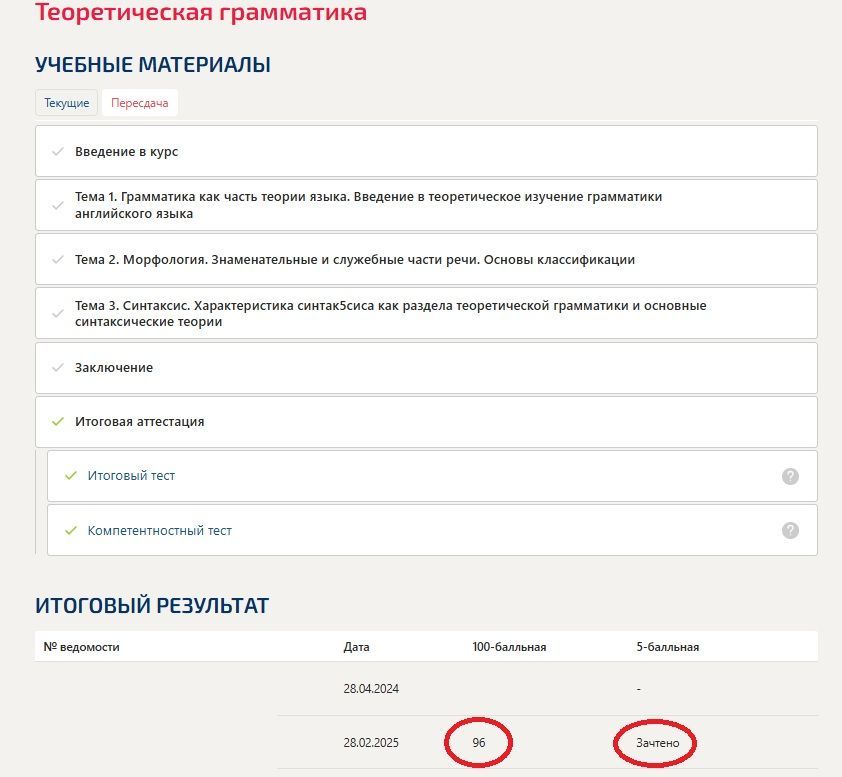Click the score value 96
This screenshot has width=842, height=777.
(x=478, y=743)
